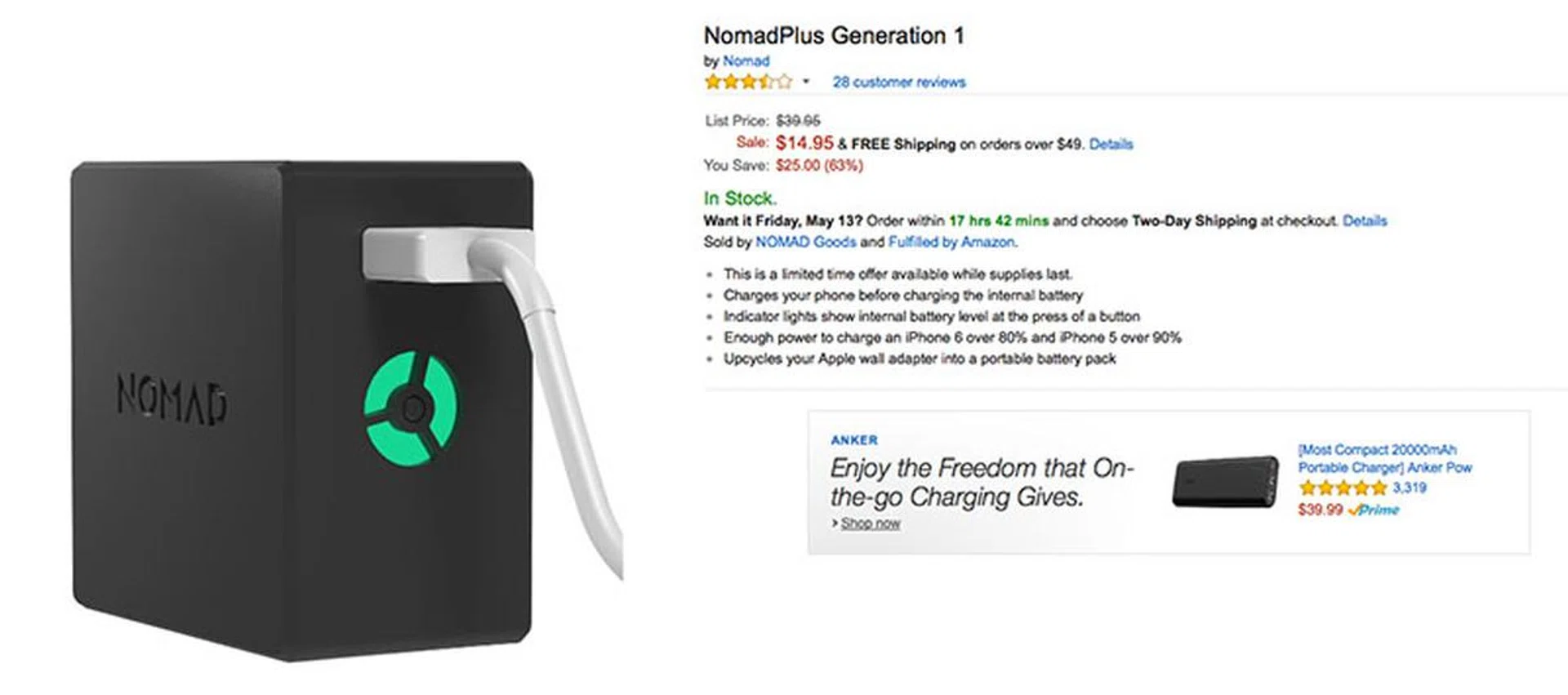
Task: Click the five-star rating in the Anker ad
Action: click(1343, 488)
